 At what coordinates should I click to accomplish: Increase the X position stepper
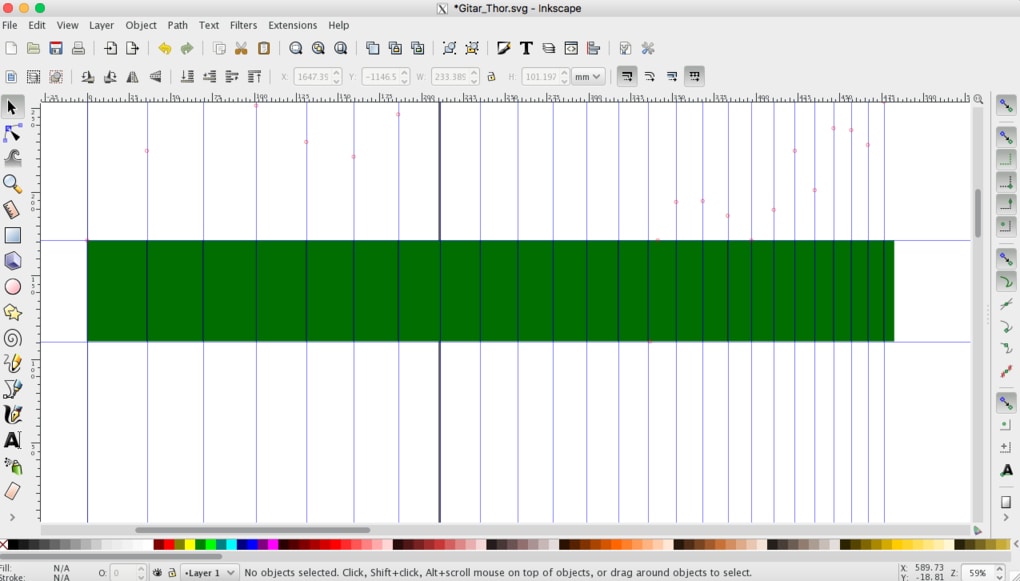pyautogui.click(x=336, y=73)
